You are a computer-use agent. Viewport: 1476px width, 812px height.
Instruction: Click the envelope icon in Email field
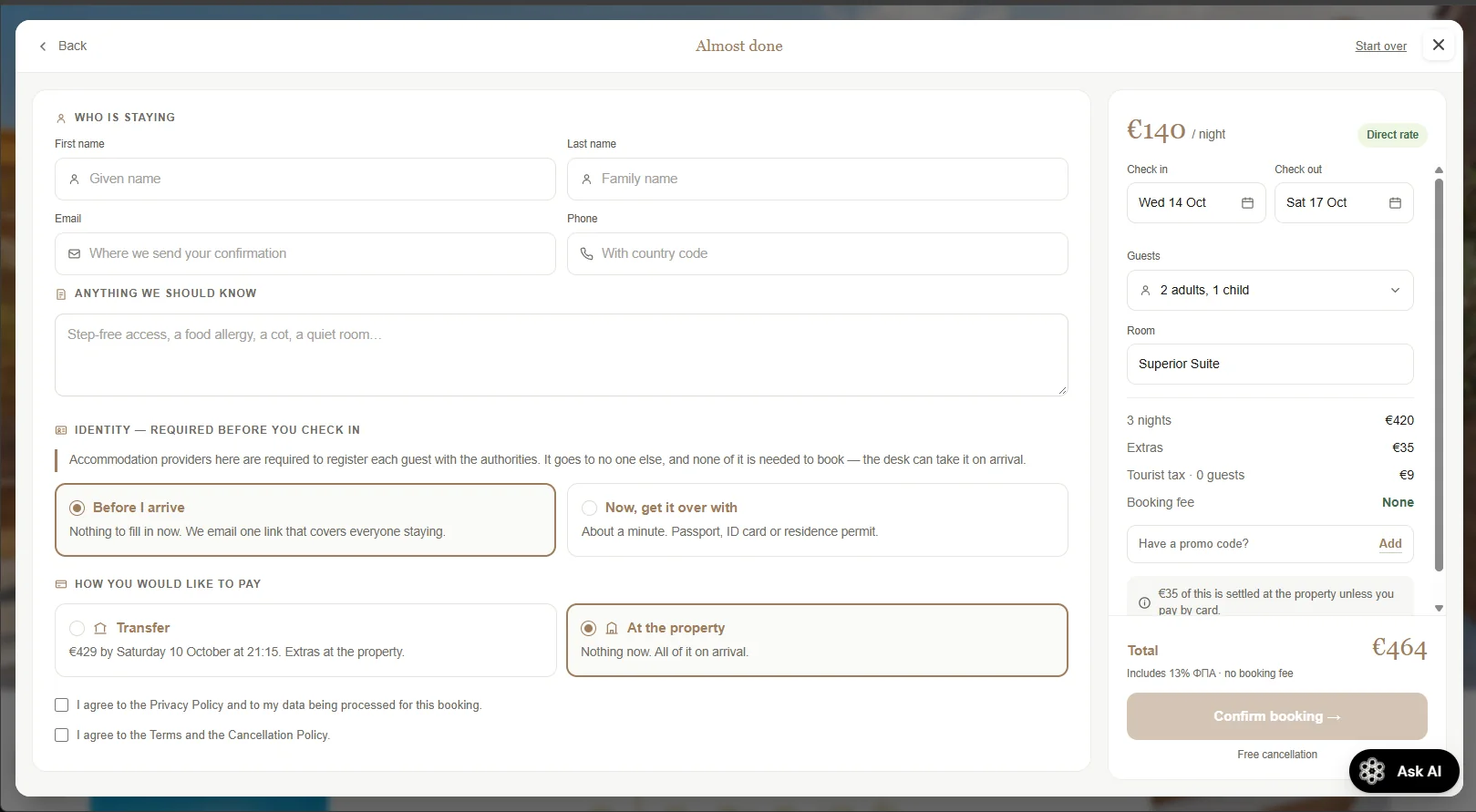tap(75, 254)
